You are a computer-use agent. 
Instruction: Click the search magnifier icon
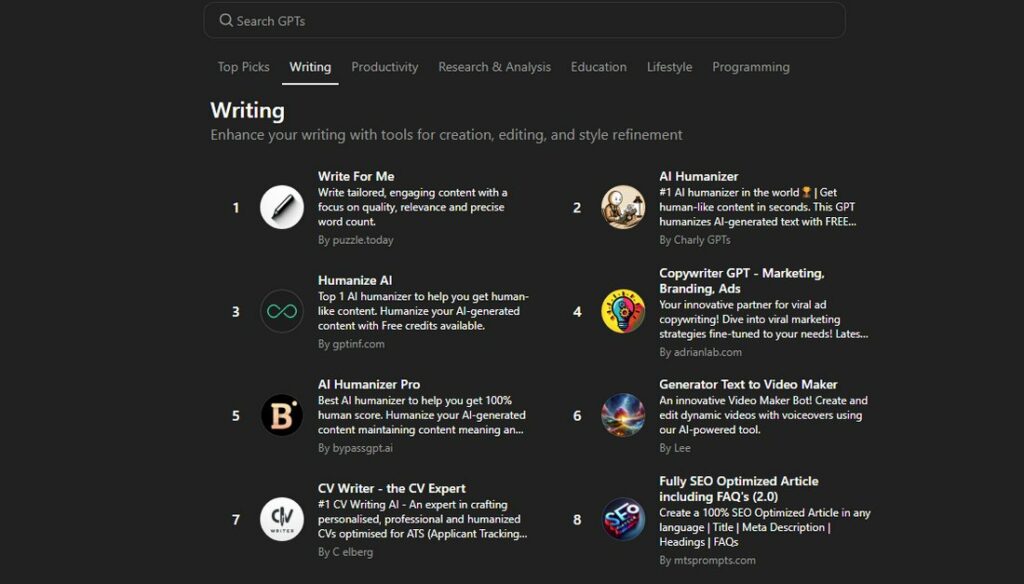tap(226, 21)
